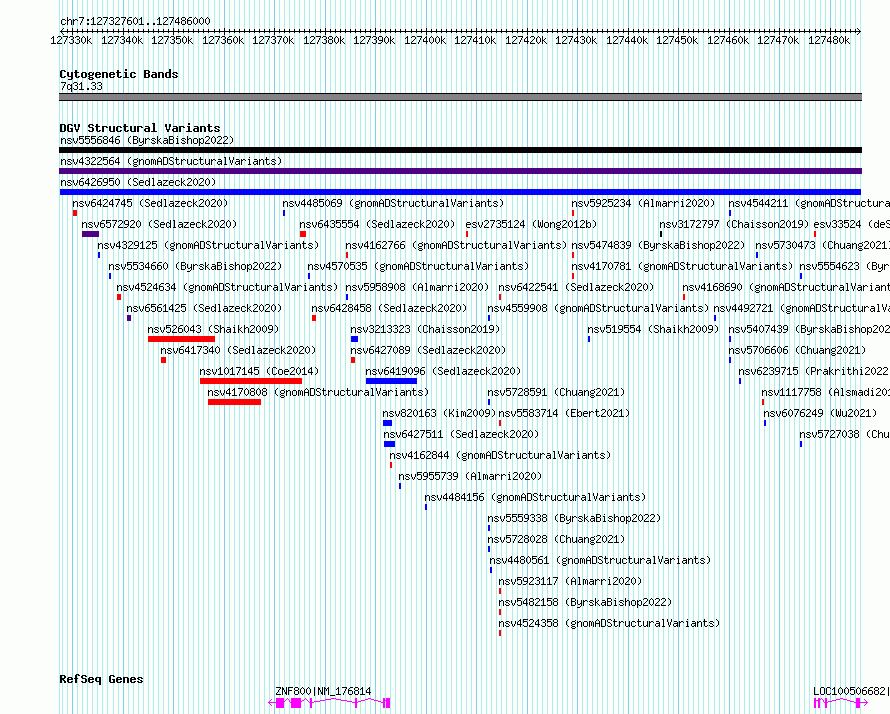Select label nsv5559338 (ByrskaBishop2022)
Screen dimensions: 890x714
(x=574, y=518)
